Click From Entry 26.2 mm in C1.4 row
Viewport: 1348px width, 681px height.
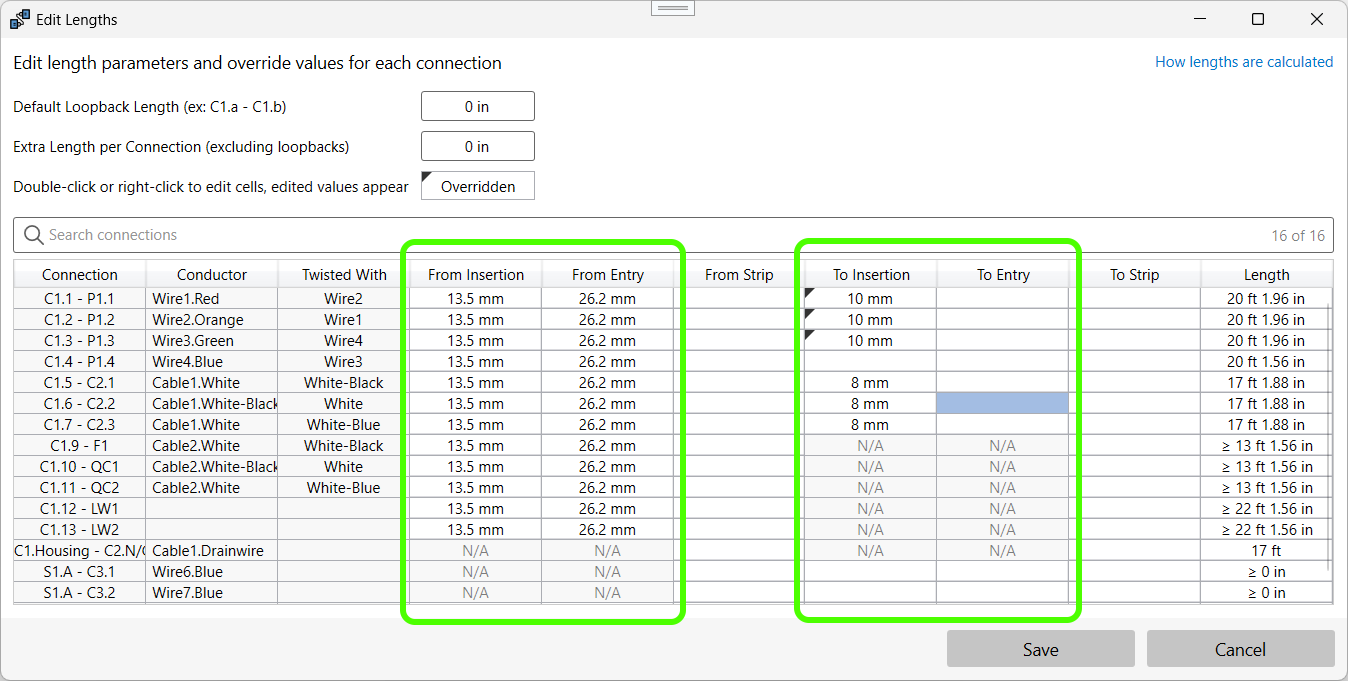(x=608, y=361)
